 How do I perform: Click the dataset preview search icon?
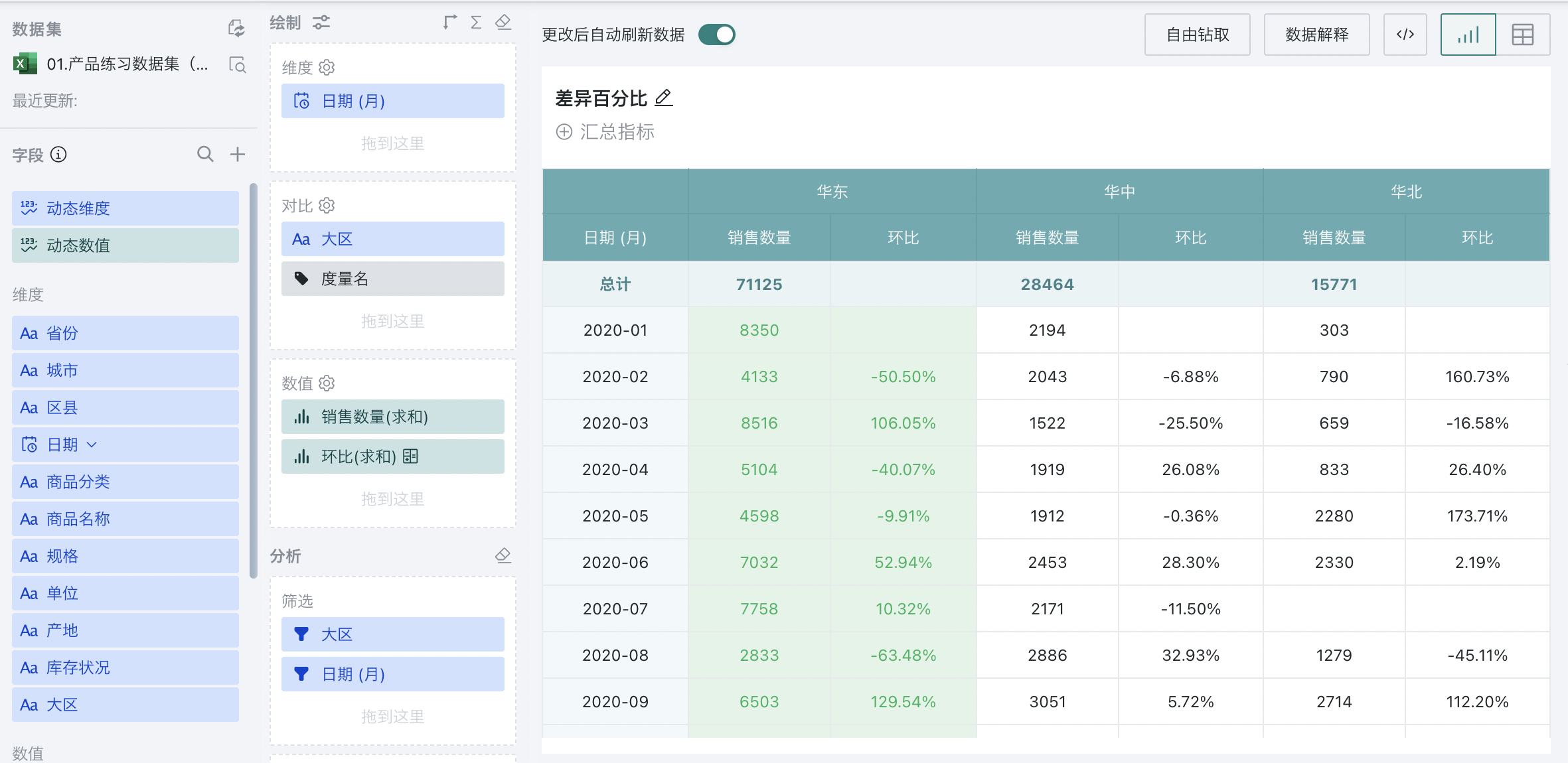point(237,64)
